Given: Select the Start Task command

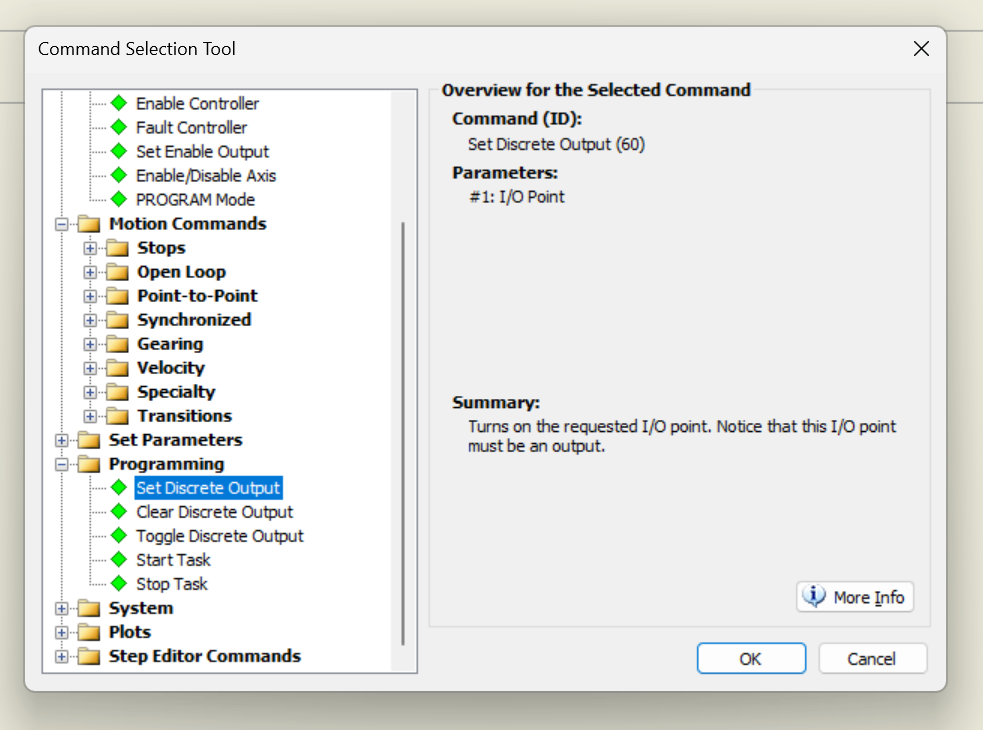Looking at the screenshot, I should tap(174, 559).
